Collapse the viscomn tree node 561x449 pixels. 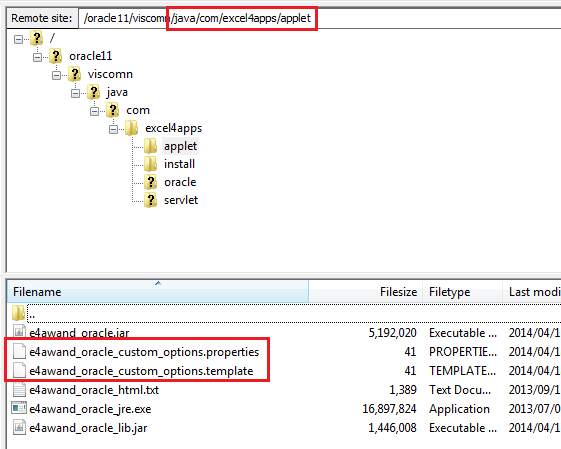(x=56, y=75)
